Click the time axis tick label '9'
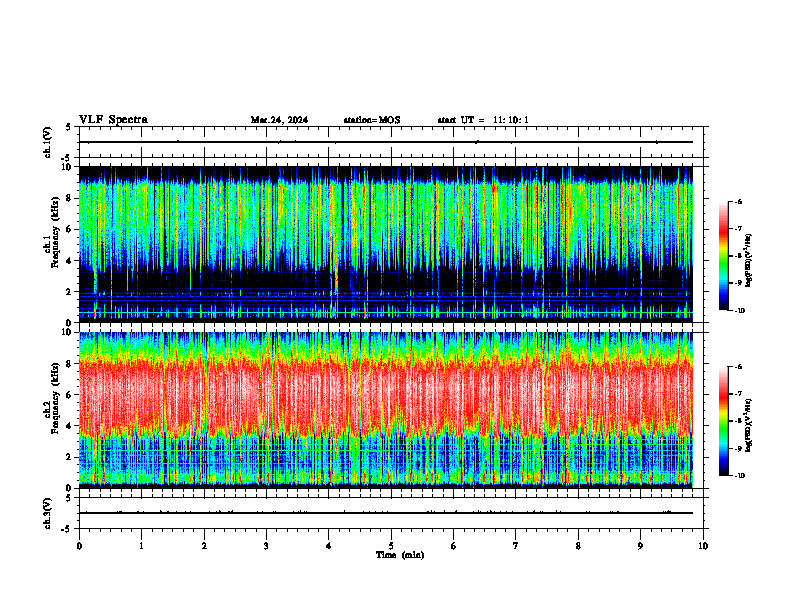Screen dimensions: 792x612 [640, 546]
